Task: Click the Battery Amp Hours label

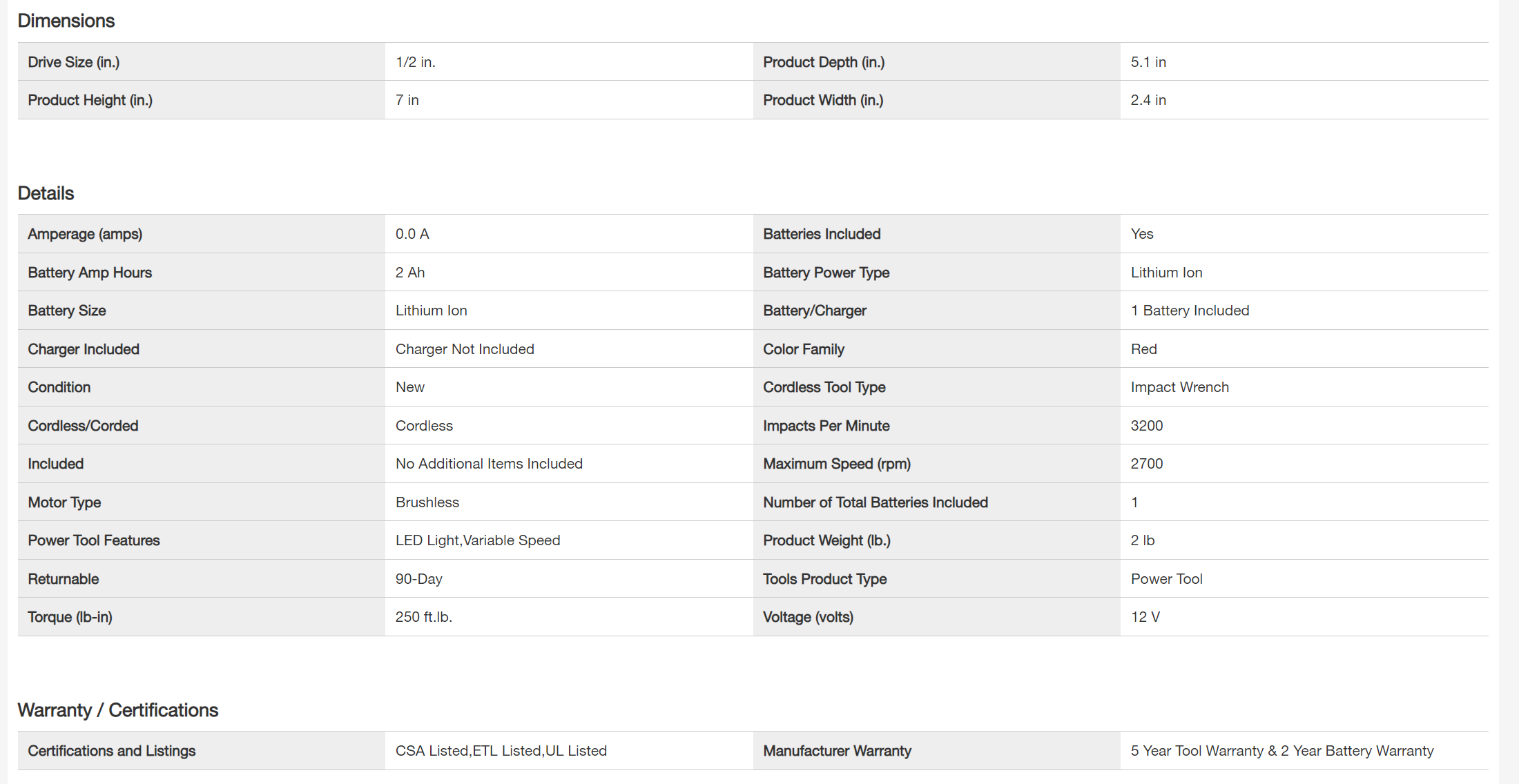Action: [x=90, y=273]
